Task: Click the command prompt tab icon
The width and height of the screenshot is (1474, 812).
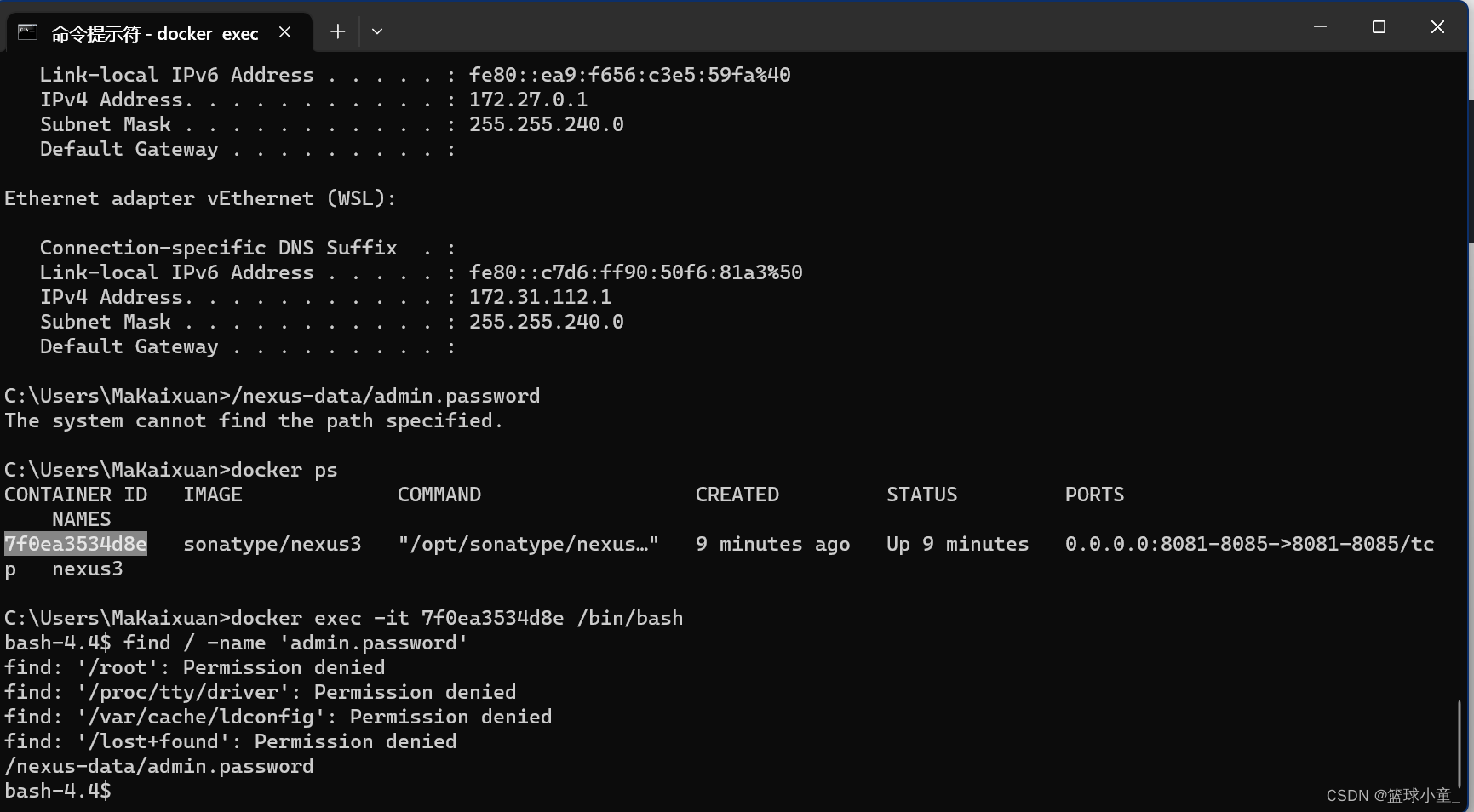Action: click(x=27, y=32)
